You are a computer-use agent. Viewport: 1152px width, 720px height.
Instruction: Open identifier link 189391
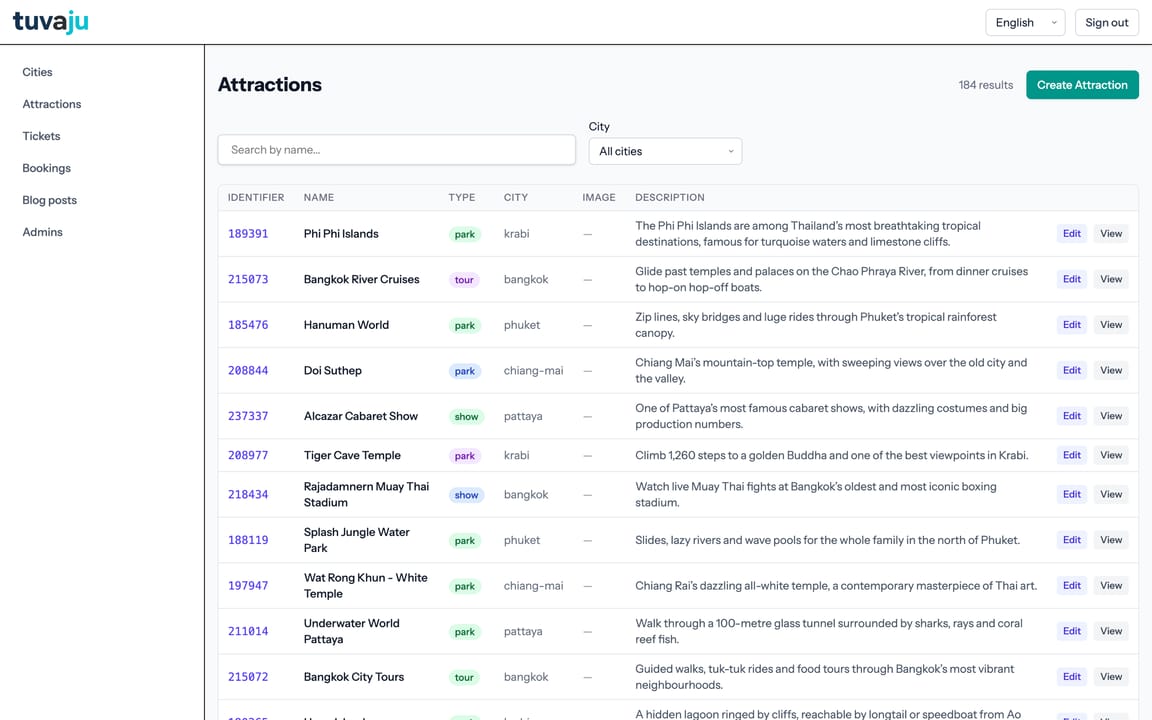click(x=248, y=234)
